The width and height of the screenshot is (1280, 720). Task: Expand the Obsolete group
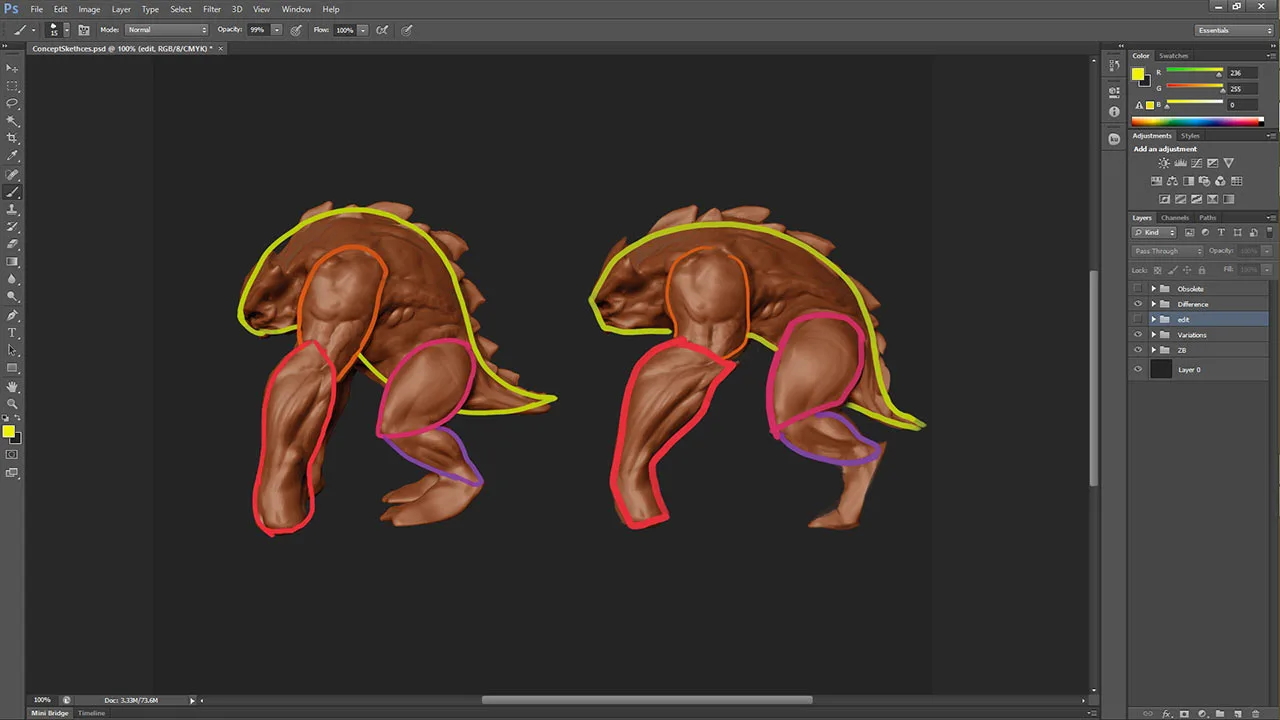click(1153, 289)
